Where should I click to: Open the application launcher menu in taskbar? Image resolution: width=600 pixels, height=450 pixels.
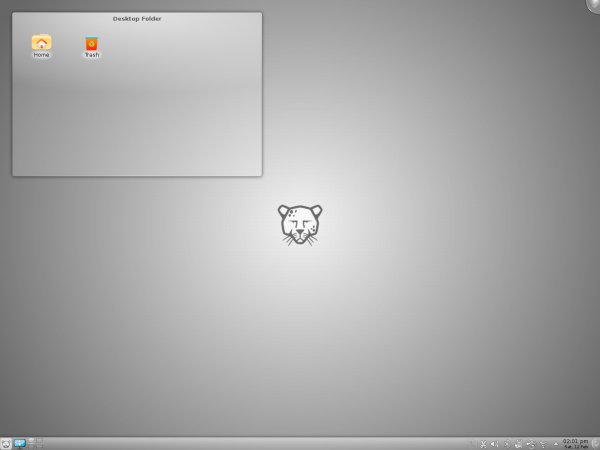(6, 444)
